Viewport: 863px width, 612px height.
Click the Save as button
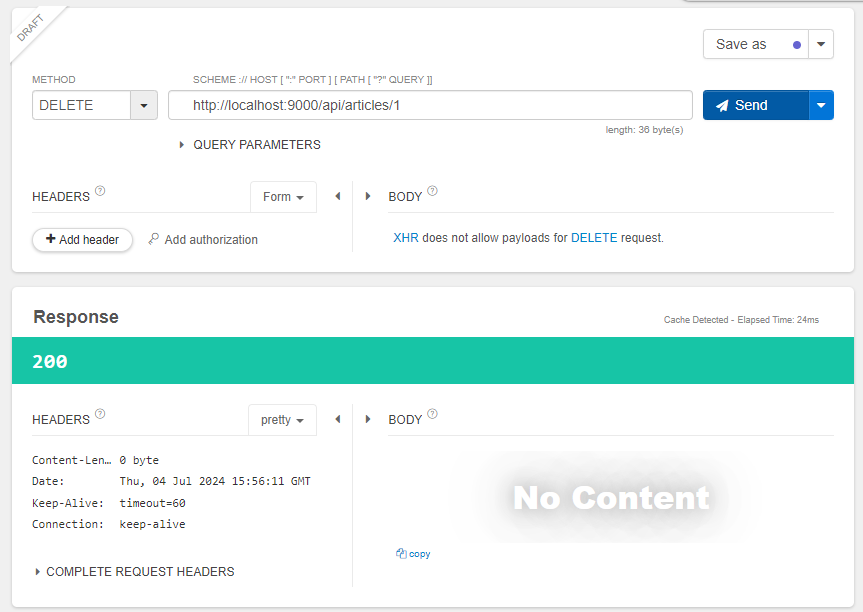click(756, 44)
